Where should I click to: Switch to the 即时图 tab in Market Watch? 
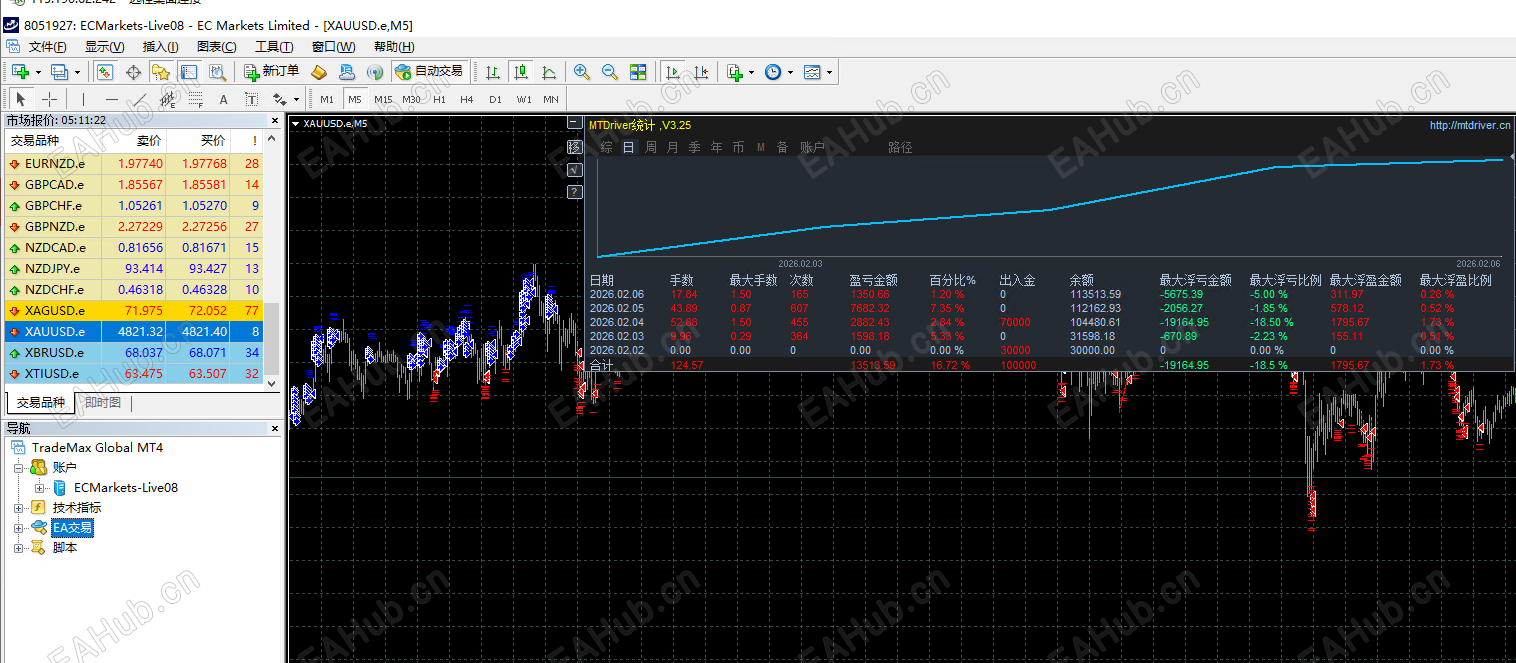click(x=102, y=403)
